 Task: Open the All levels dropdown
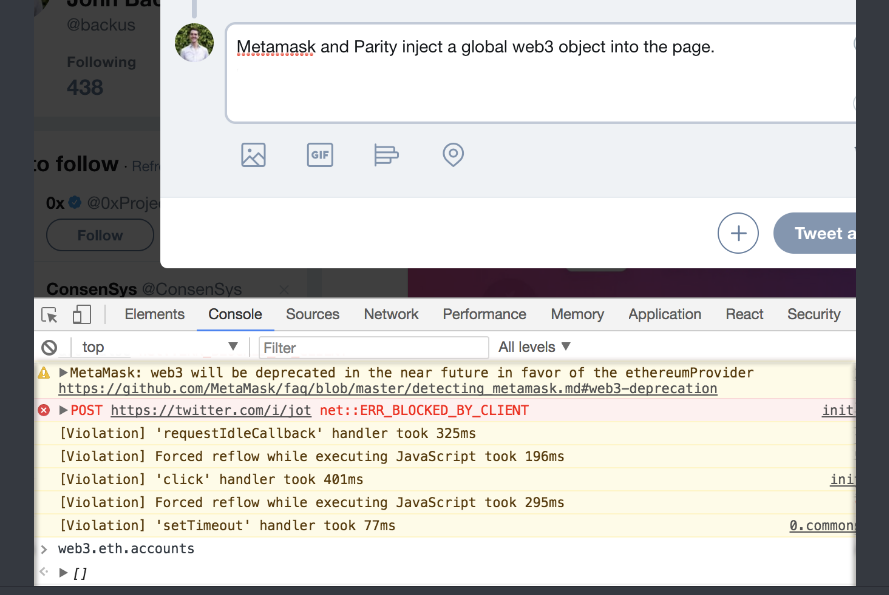(534, 347)
